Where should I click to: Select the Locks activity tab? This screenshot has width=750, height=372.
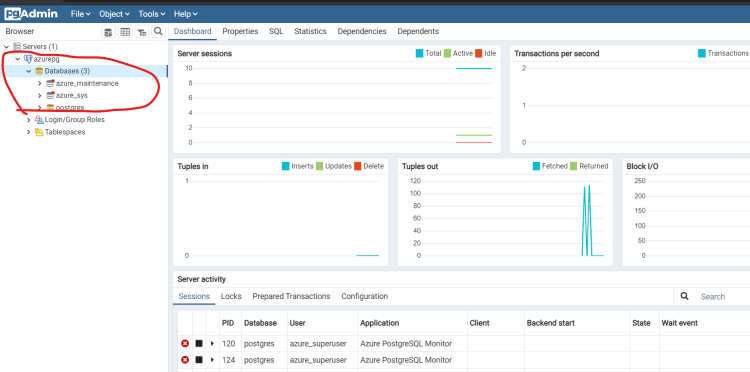click(x=231, y=296)
